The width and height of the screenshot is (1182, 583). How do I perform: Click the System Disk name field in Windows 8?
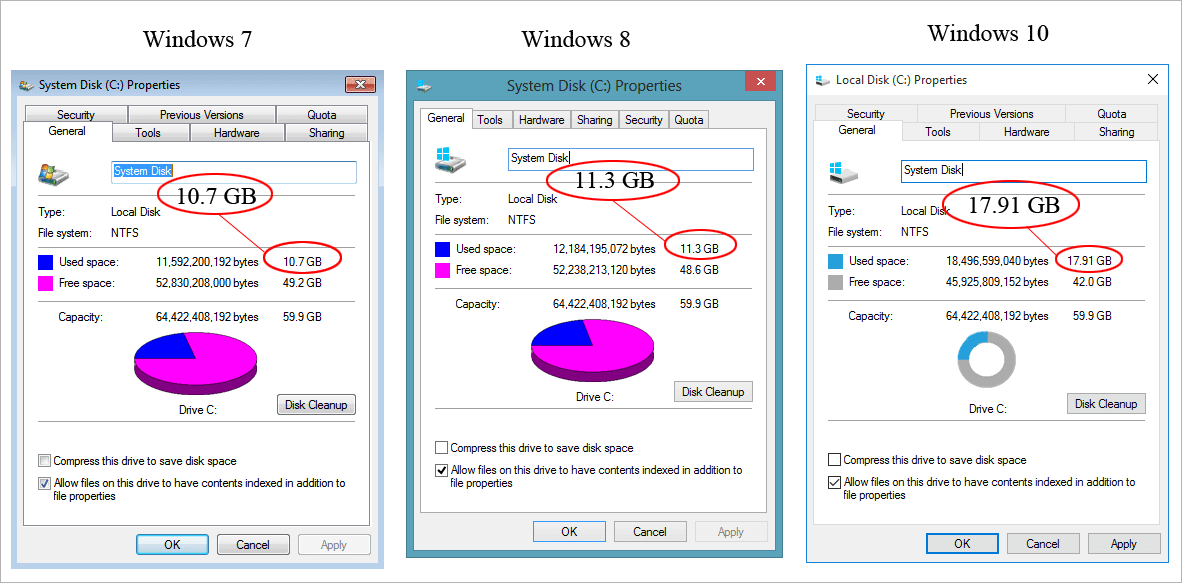click(x=631, y=159)
